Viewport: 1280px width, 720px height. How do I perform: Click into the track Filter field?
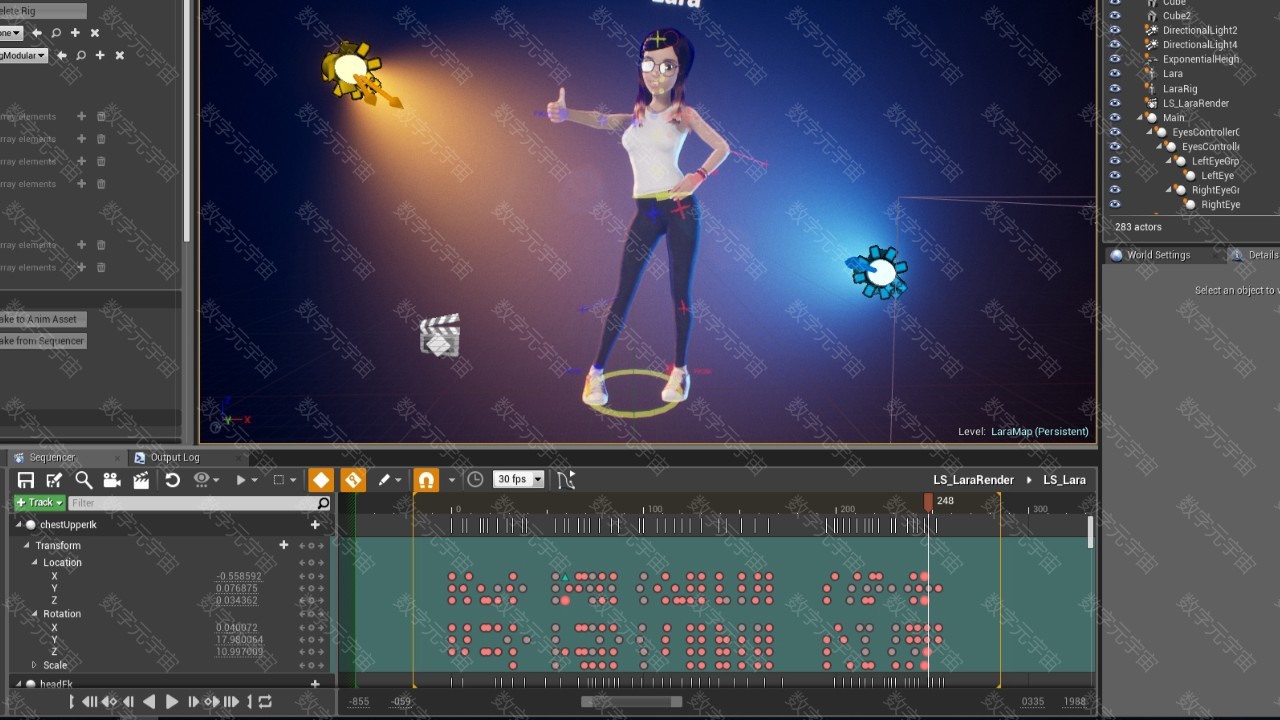194,503
